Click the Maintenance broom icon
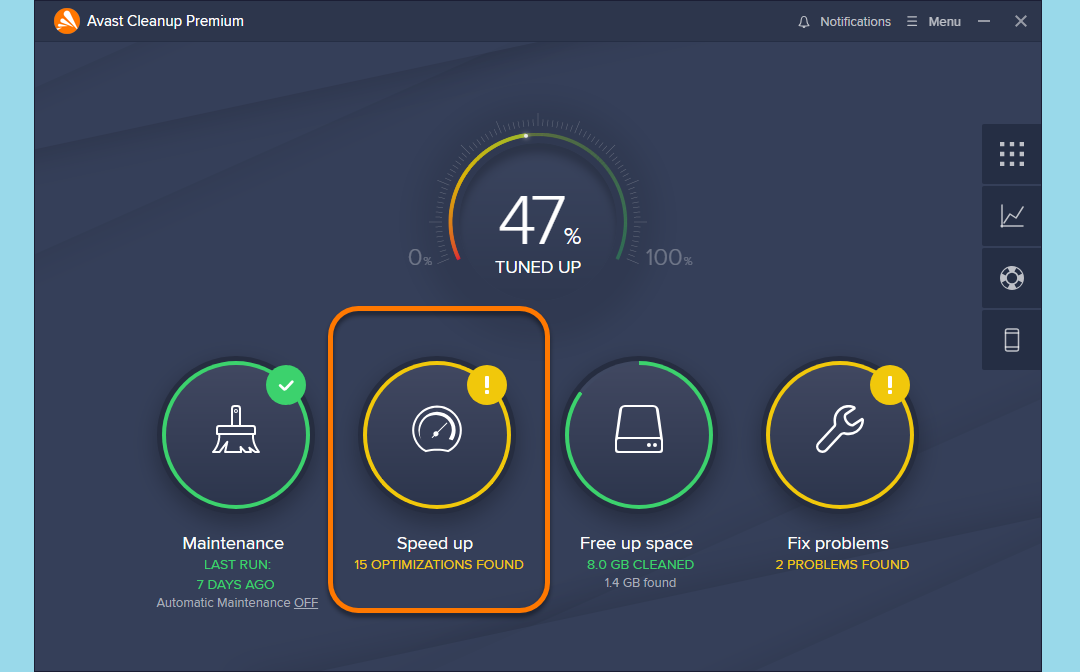 tap(236, 430)
